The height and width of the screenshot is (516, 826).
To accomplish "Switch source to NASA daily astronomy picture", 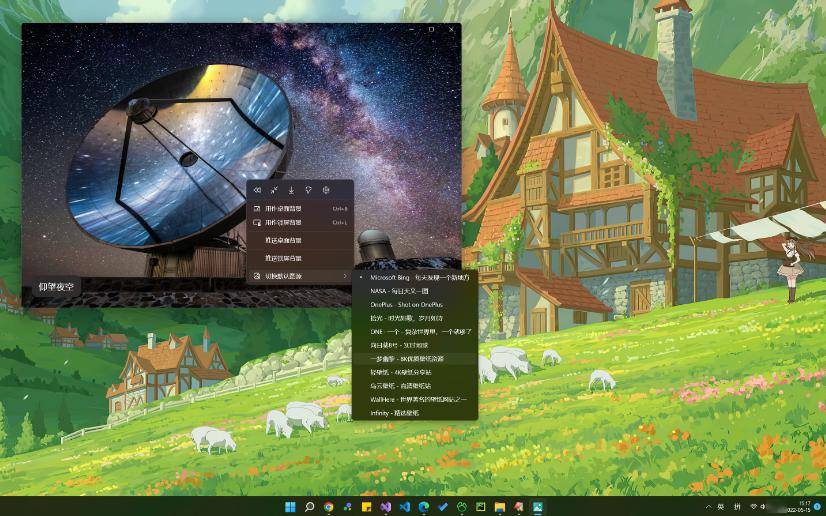I will [x=415, y=291].
